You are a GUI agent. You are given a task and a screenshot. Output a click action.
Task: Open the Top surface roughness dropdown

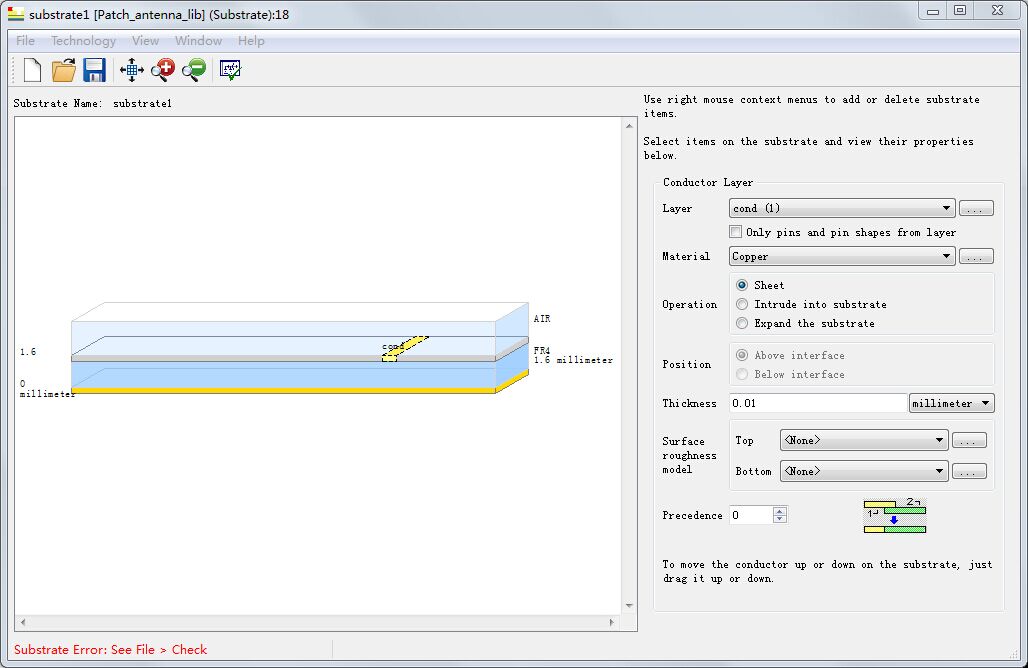tap(864, 440)
